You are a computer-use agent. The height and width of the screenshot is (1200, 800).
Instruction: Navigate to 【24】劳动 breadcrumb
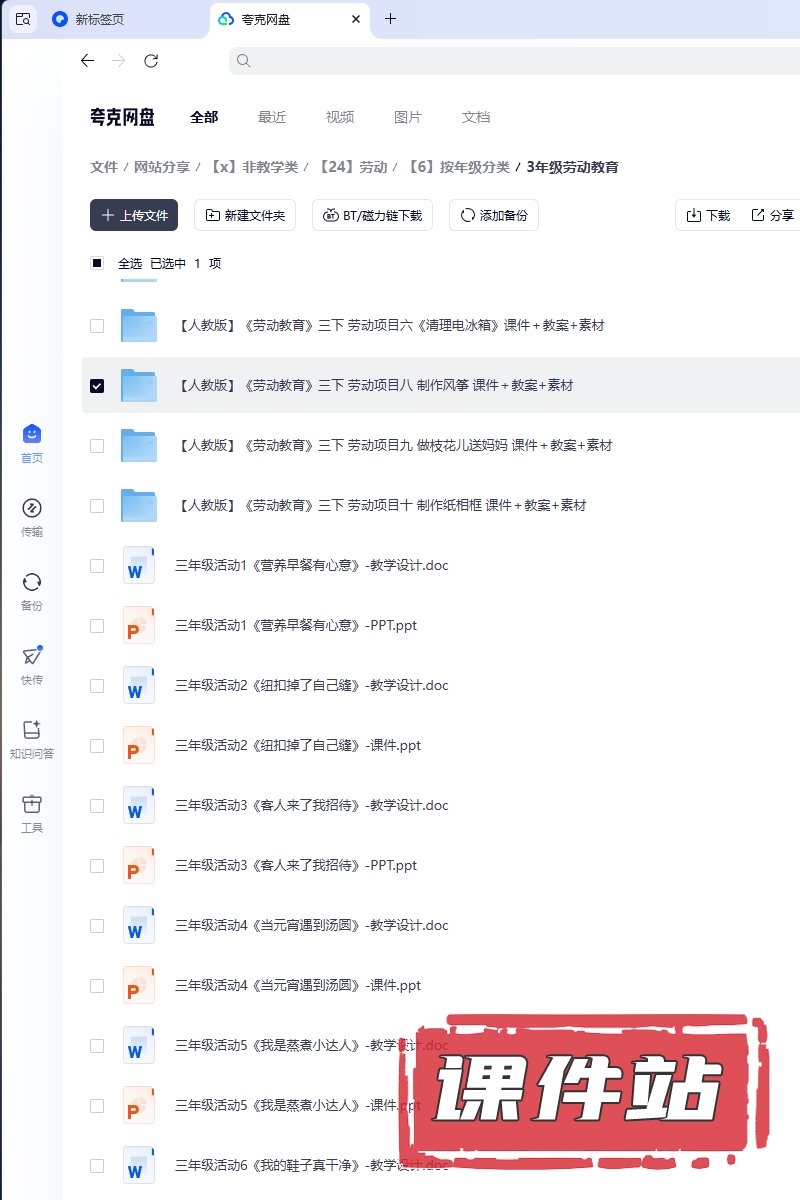click(352, 167)
